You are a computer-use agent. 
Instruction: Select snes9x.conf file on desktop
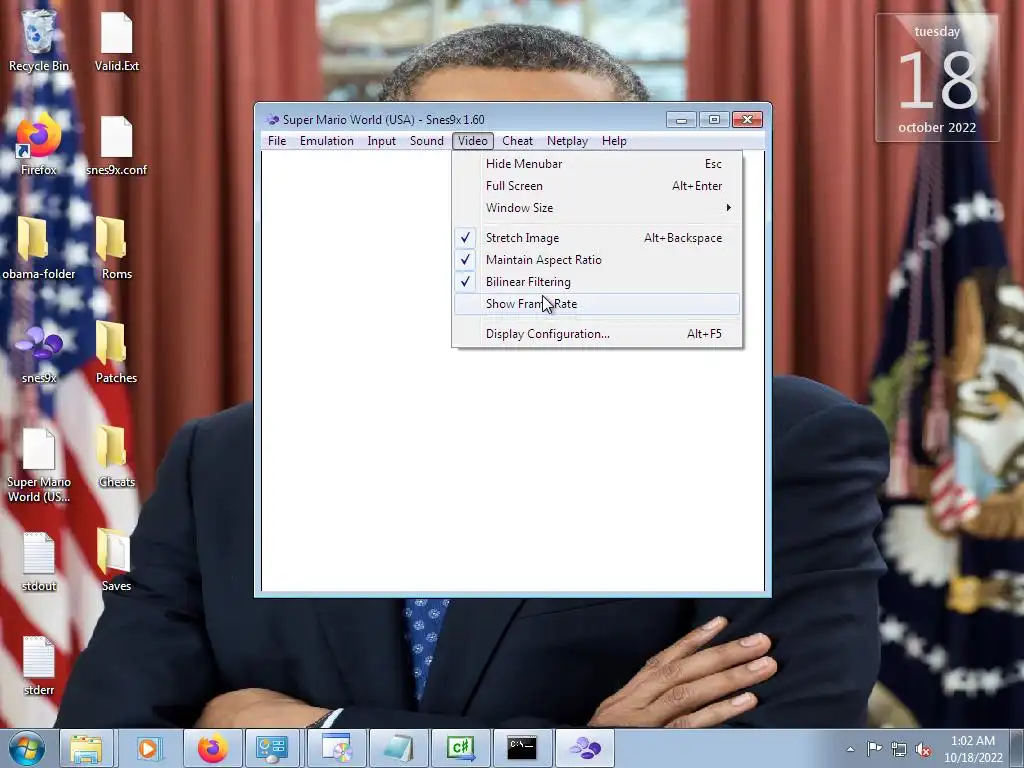[116, 144]
